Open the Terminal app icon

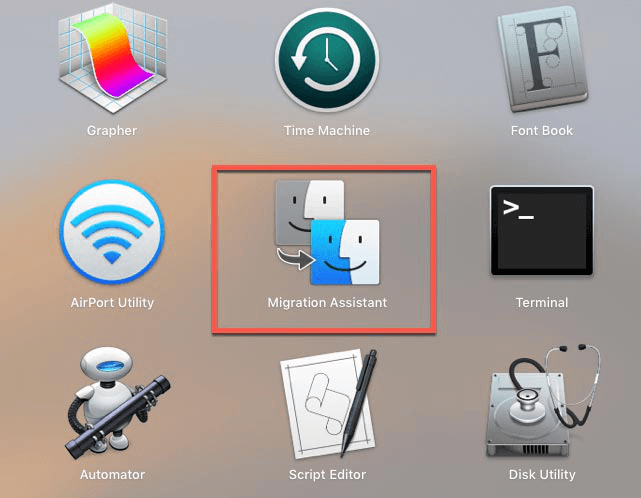point(542,231)
